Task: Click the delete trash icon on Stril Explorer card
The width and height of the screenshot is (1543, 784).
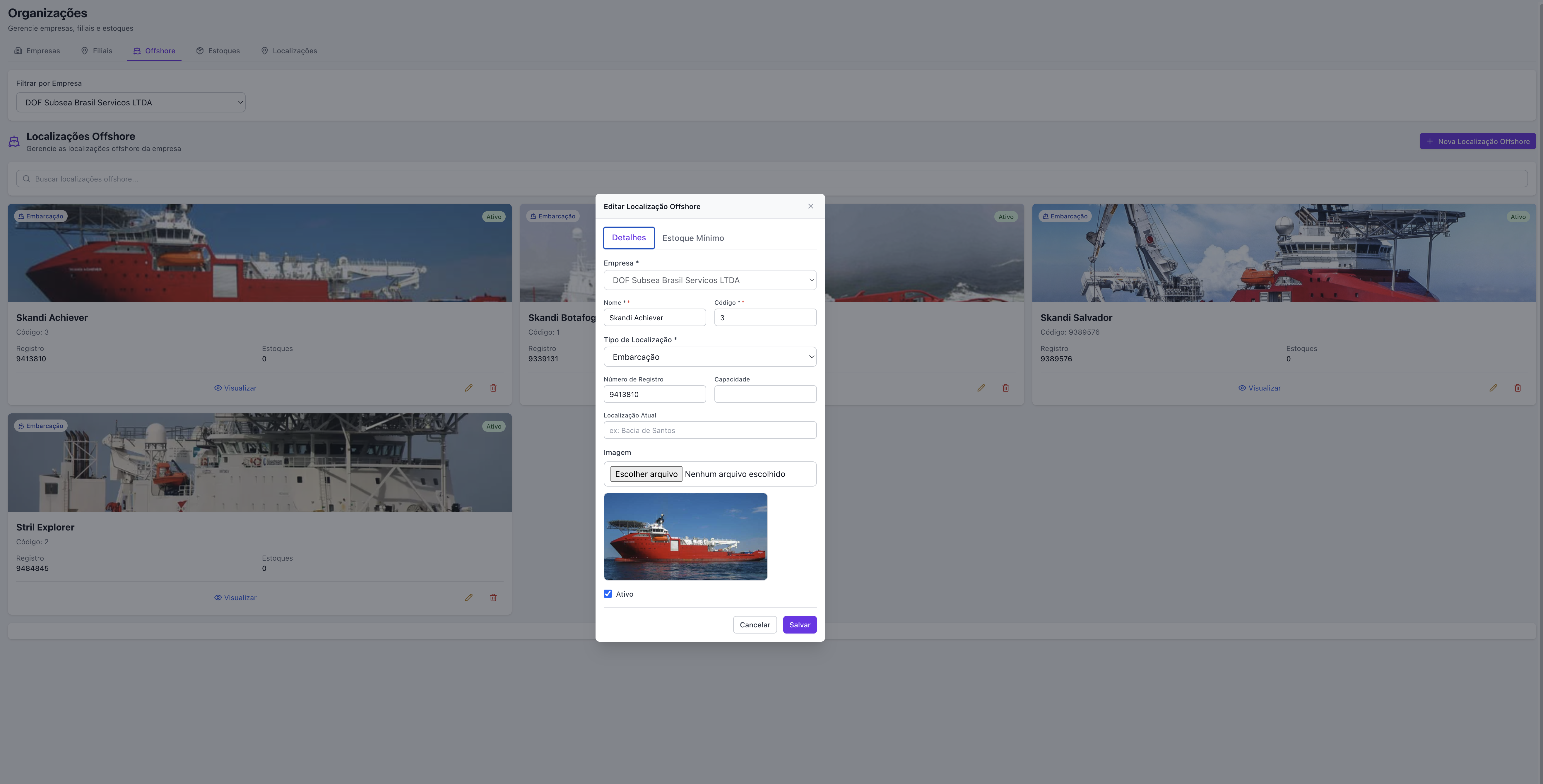Action: click(x=493, y=597)
